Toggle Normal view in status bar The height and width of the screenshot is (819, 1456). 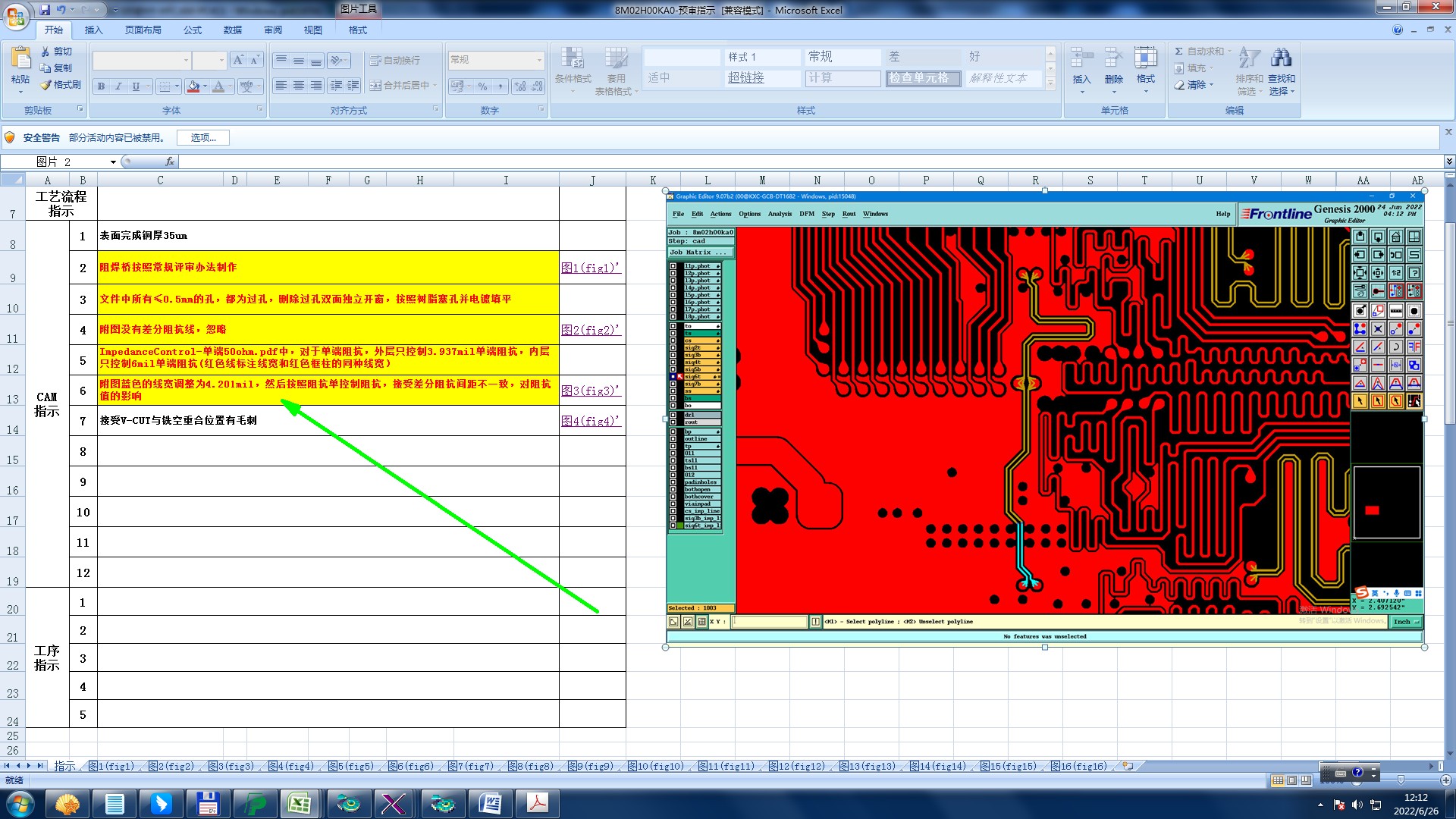1278,780
